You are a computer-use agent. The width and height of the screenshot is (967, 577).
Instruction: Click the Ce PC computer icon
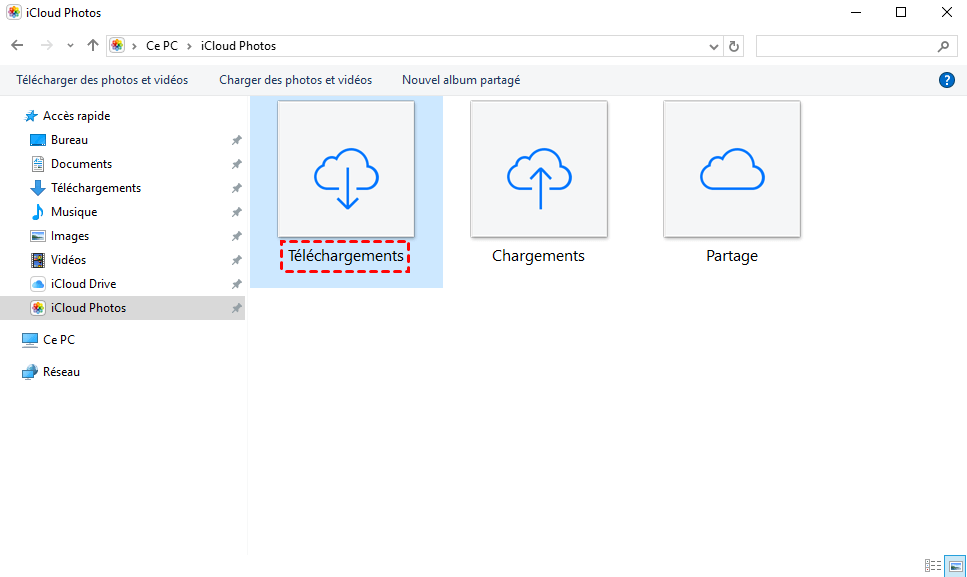[x=30, y=340]
